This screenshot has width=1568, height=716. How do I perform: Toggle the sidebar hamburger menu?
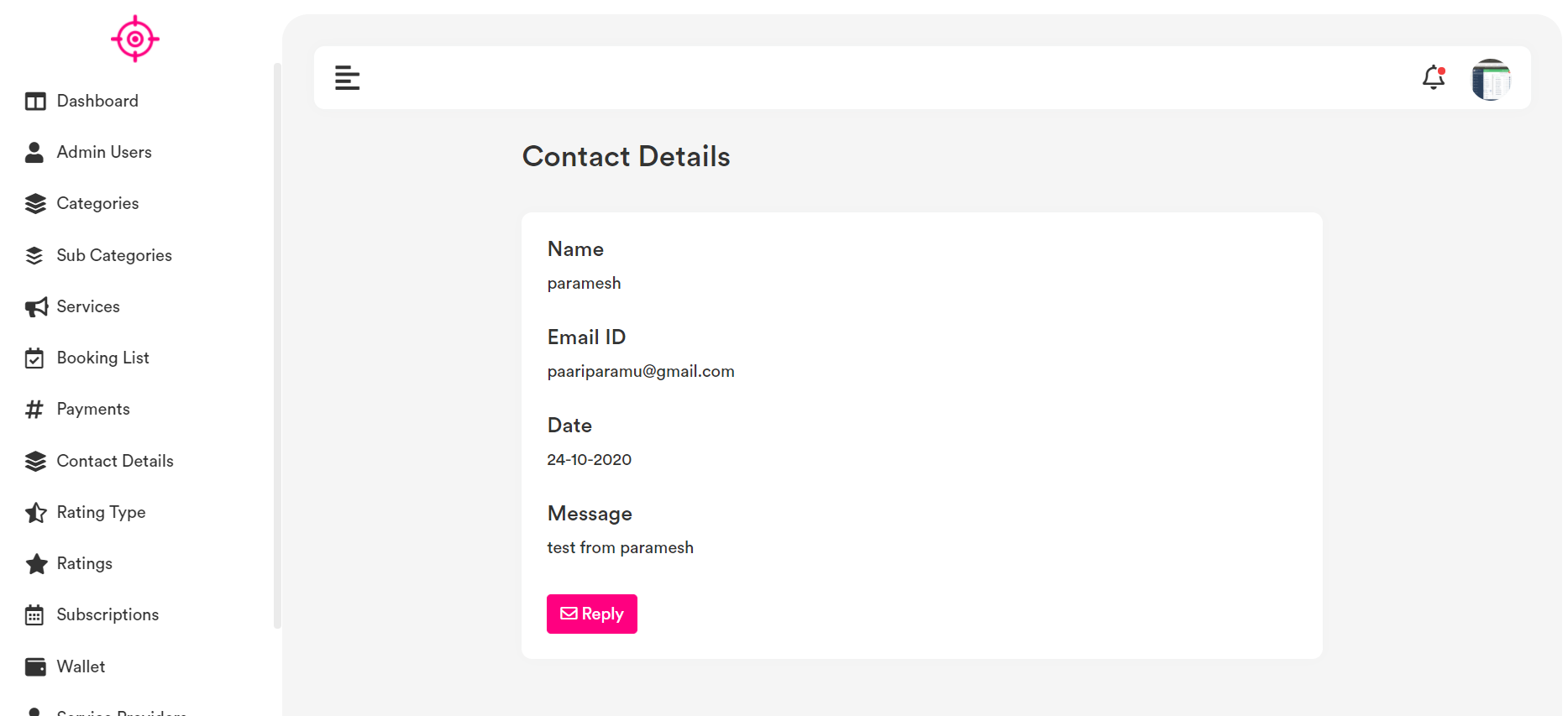click(347, 78)
